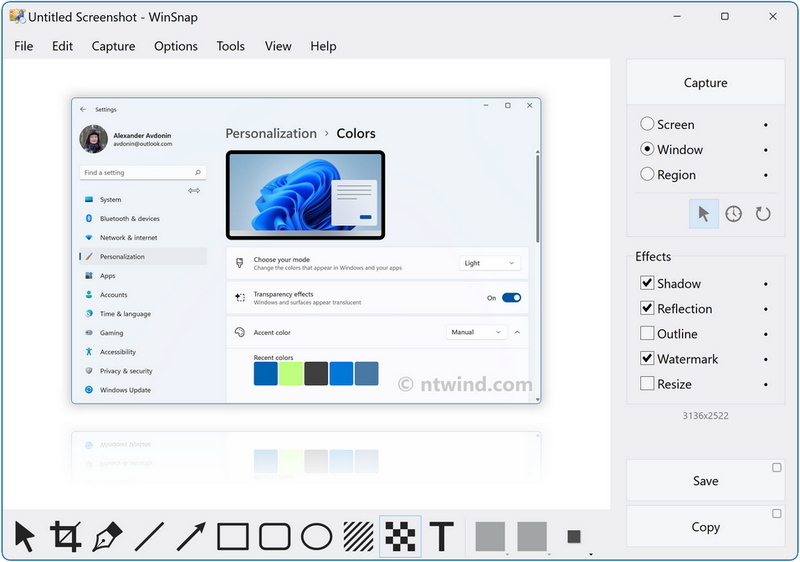Open the Capture menu
This screenshot has width=800, height=562.
(x=113, y=46)
